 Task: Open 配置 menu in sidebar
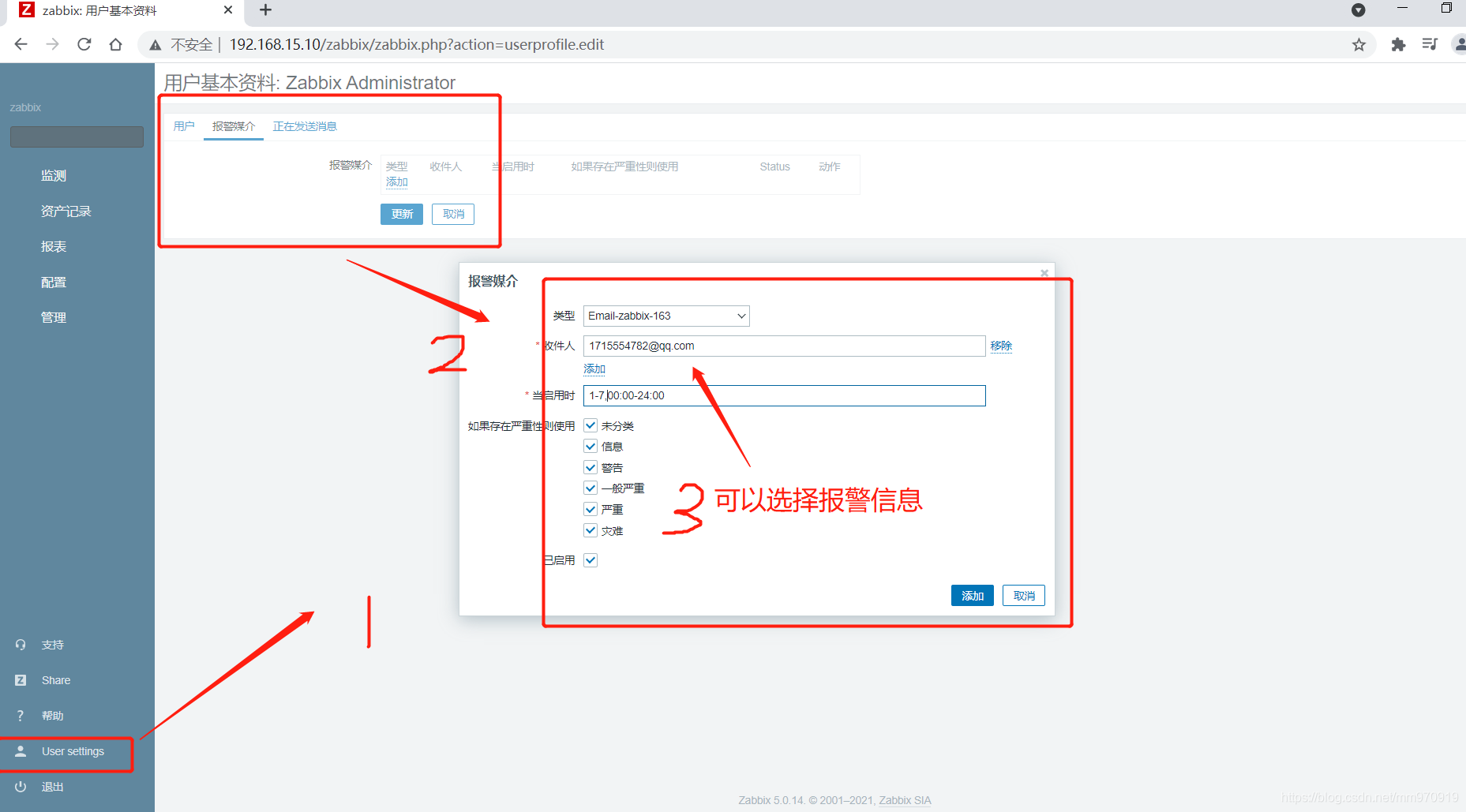pos(54,283)
